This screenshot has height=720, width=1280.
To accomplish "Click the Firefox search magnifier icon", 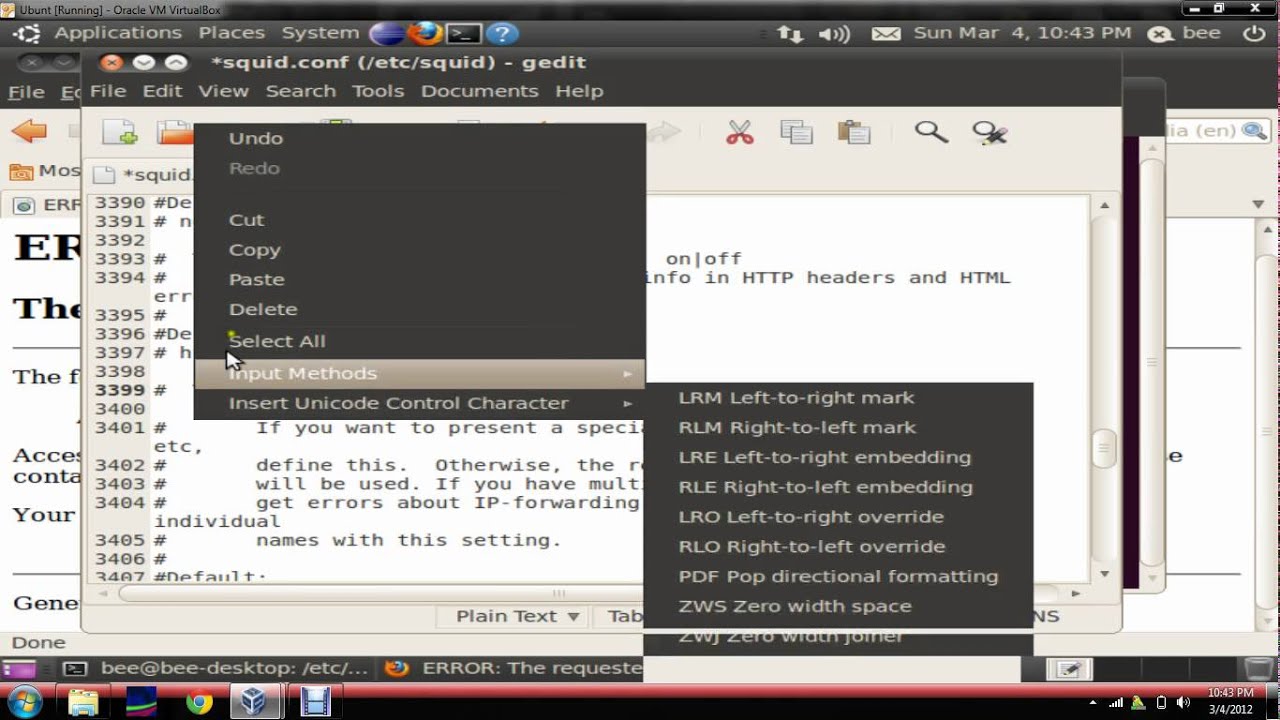I will pos(1254,131).
